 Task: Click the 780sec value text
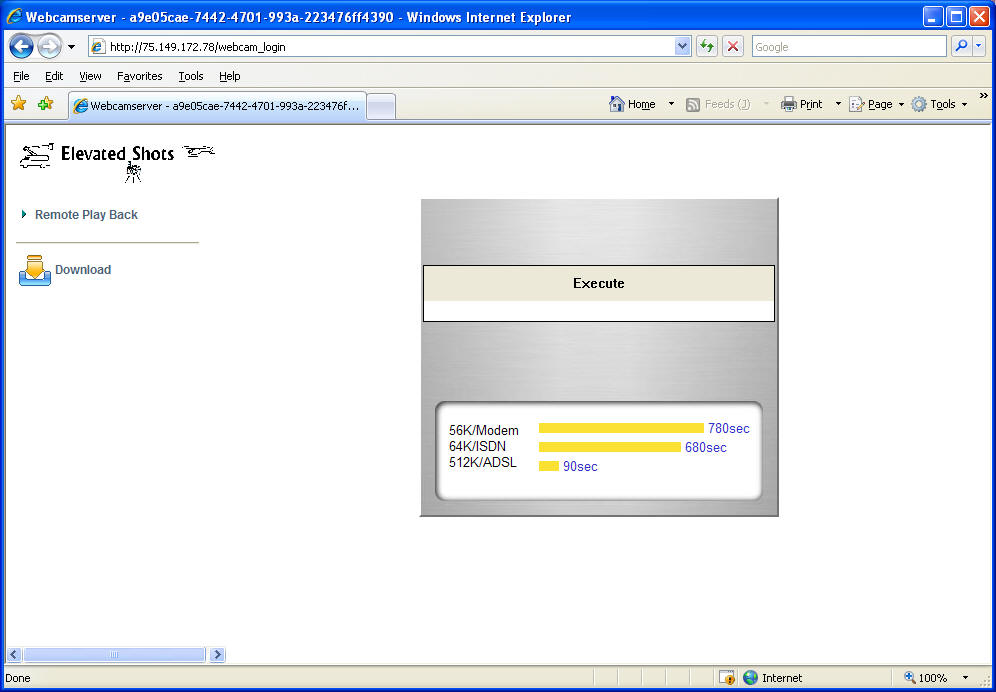click(x=729, y=428)
